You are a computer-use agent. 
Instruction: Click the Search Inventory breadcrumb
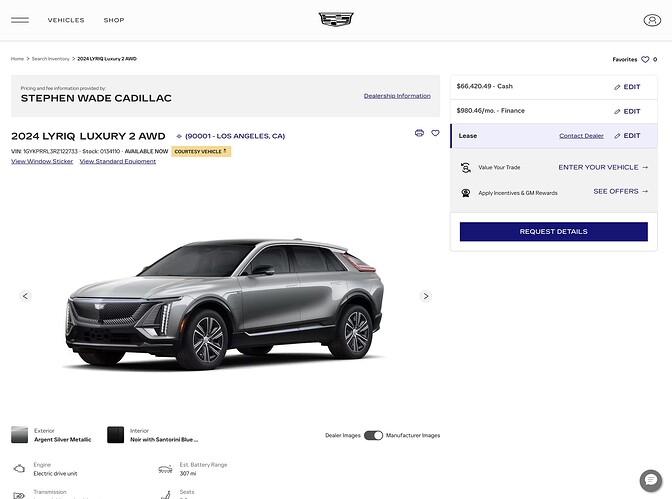click(x=50, y=59)
